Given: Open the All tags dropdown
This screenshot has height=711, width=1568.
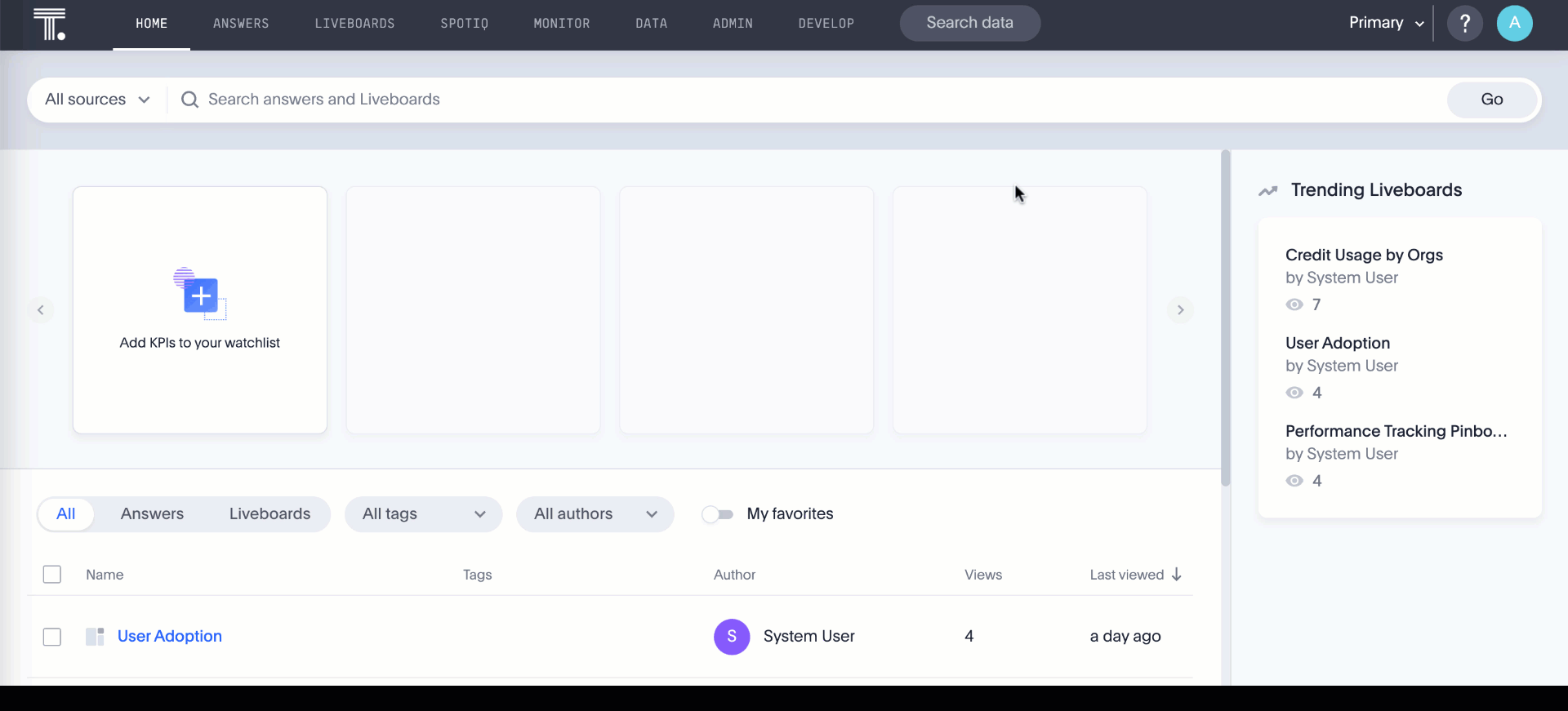Looking at the screenshot, I should click(x=423, y=514).
